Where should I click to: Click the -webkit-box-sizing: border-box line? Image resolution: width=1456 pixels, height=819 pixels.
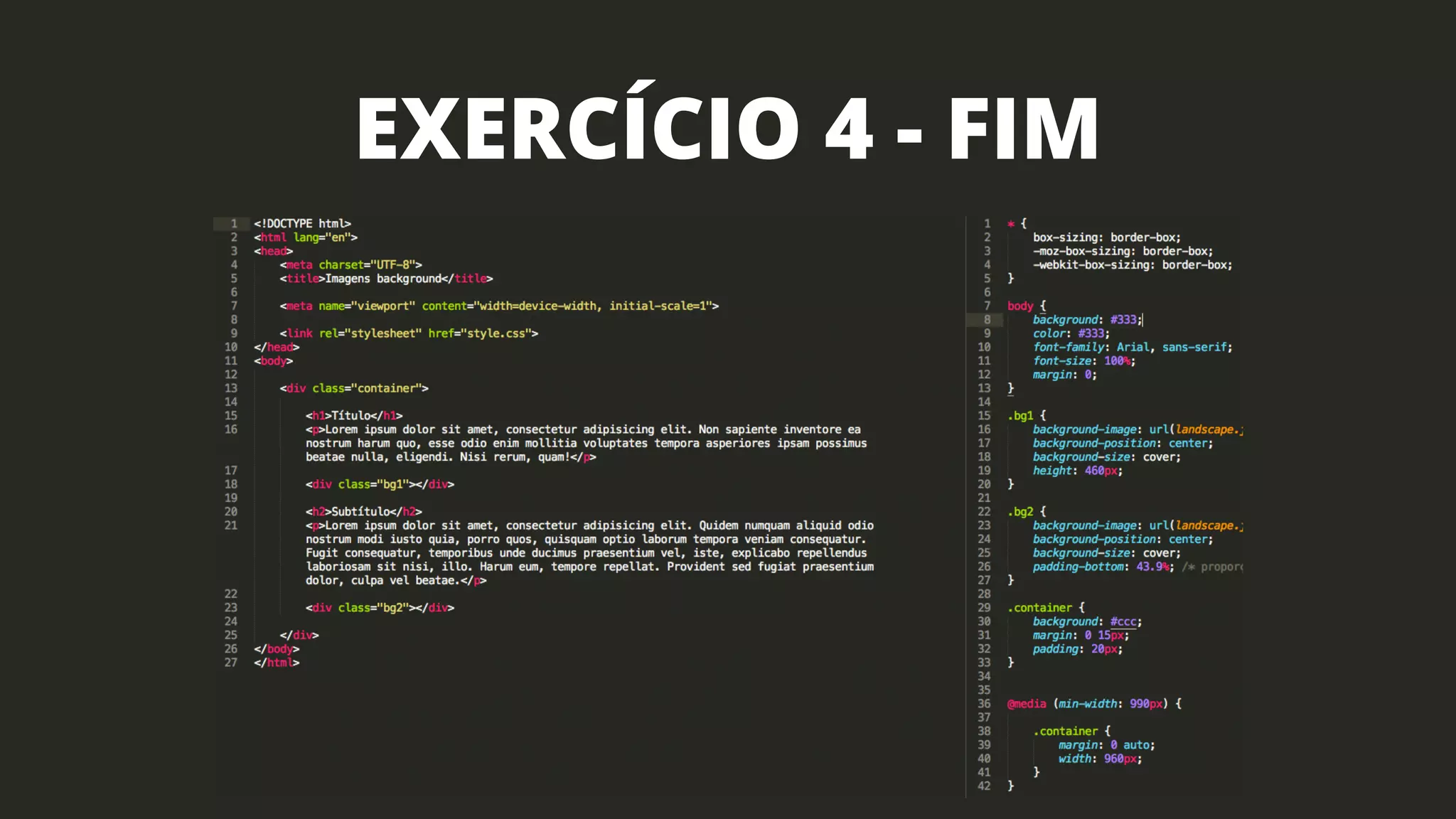(x=1133, y=264)
